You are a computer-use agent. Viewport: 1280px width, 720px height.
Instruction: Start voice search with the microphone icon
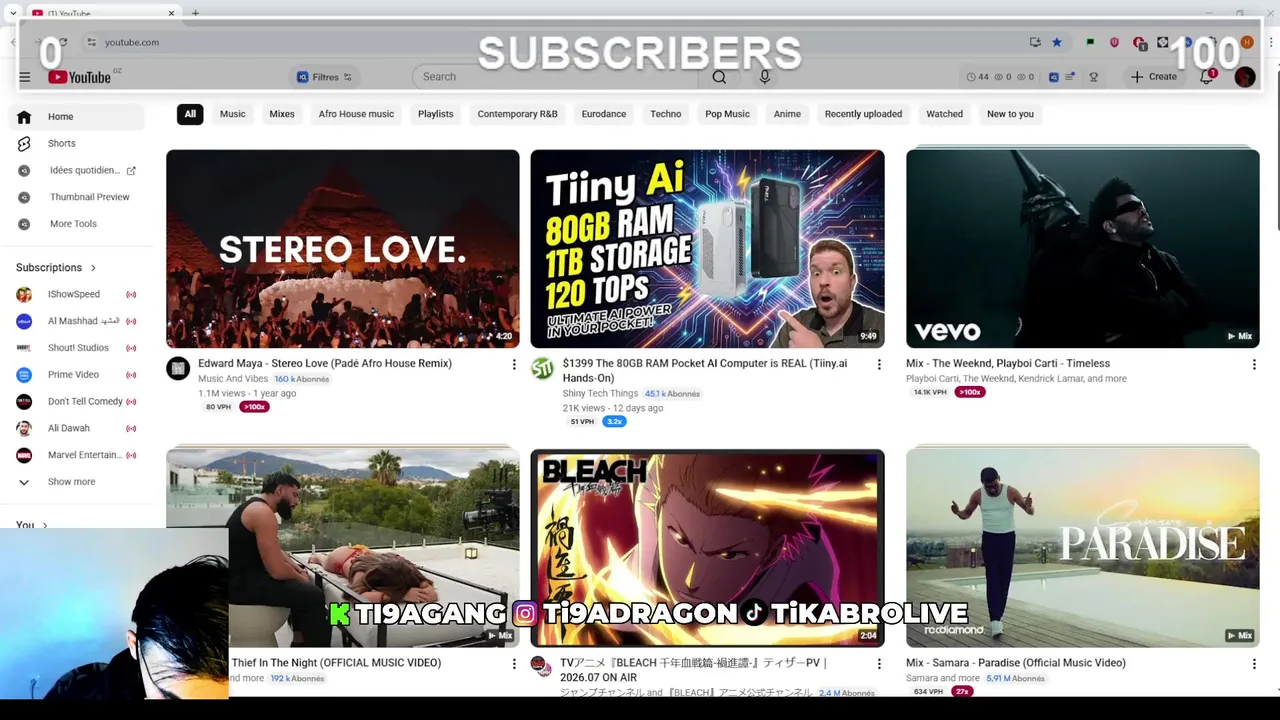click(765, 77)
